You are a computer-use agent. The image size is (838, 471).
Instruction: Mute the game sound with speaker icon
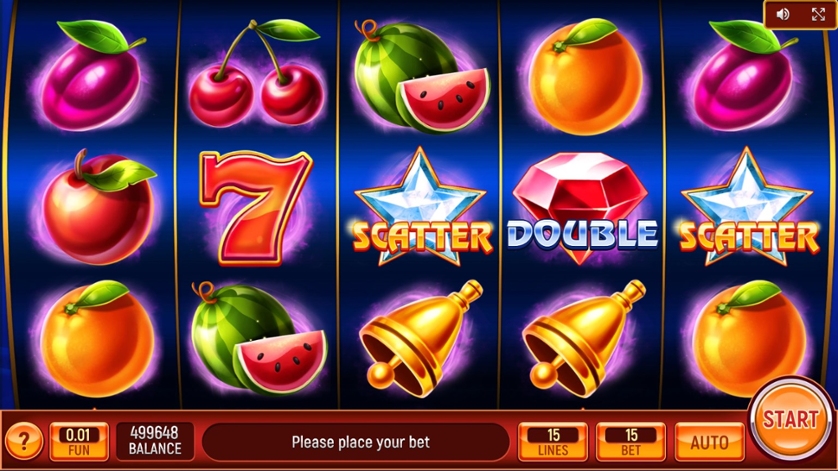click(x=783, y=14)
